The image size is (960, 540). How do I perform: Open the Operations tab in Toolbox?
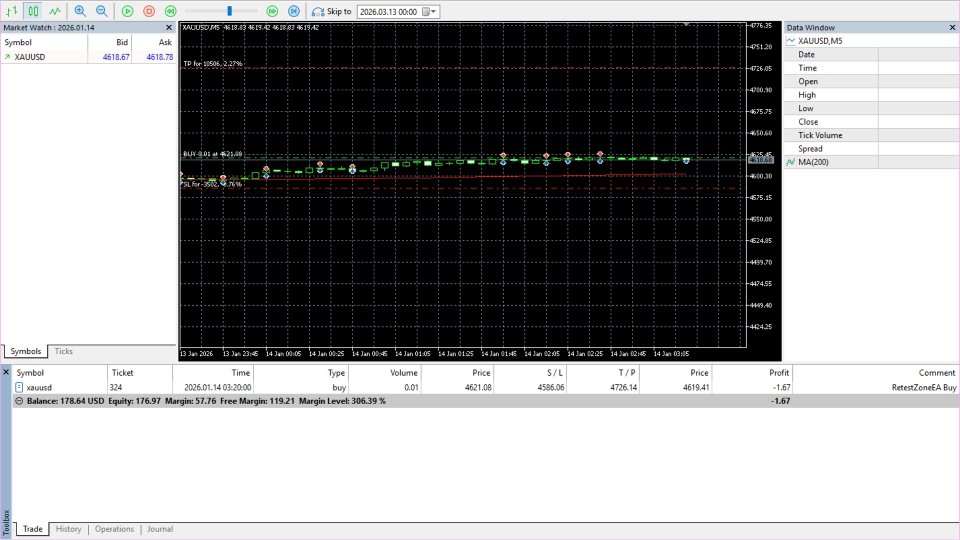click(x=114, y=529)
